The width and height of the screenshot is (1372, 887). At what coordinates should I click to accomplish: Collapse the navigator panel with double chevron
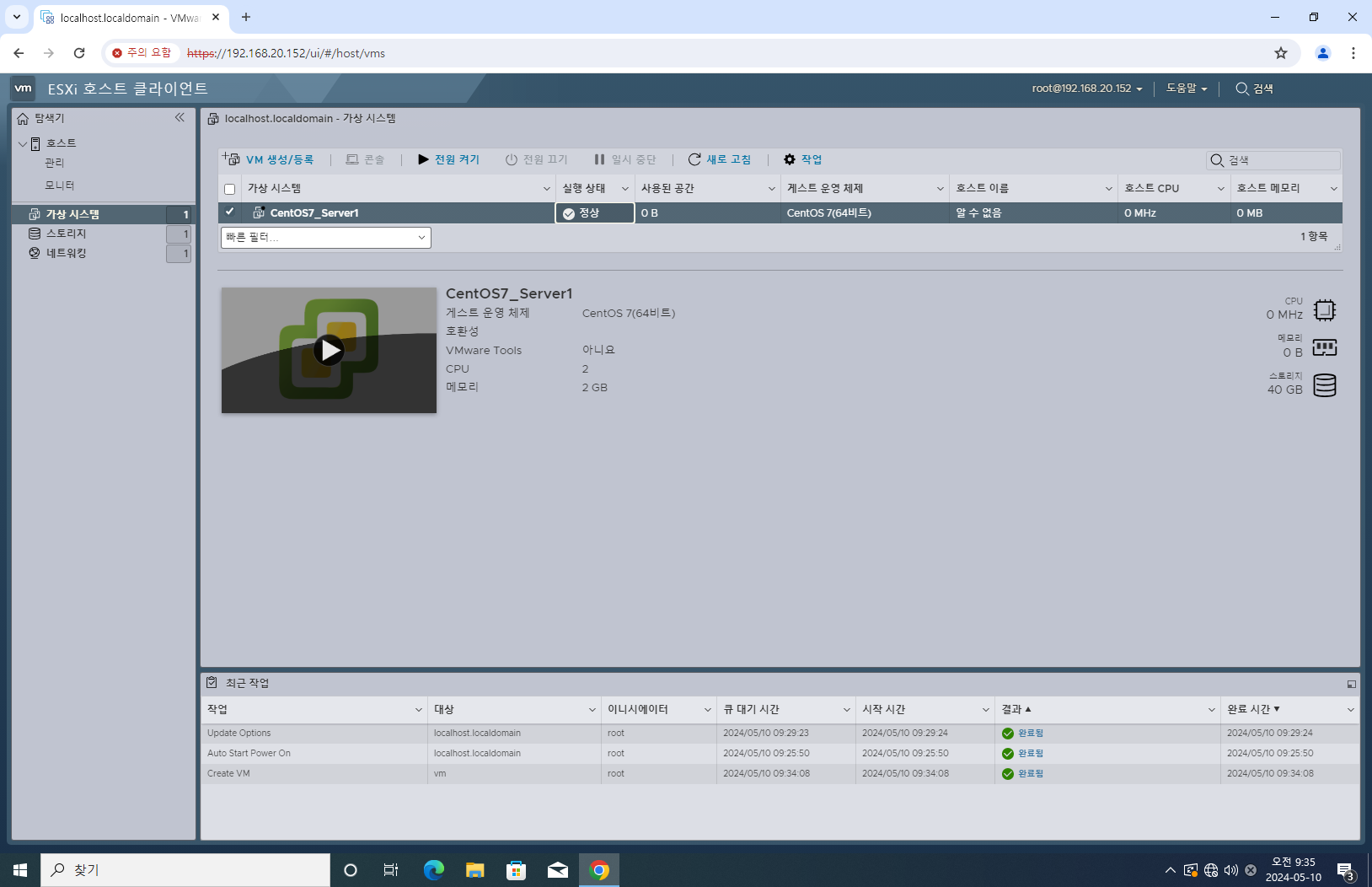coord(180,117)
